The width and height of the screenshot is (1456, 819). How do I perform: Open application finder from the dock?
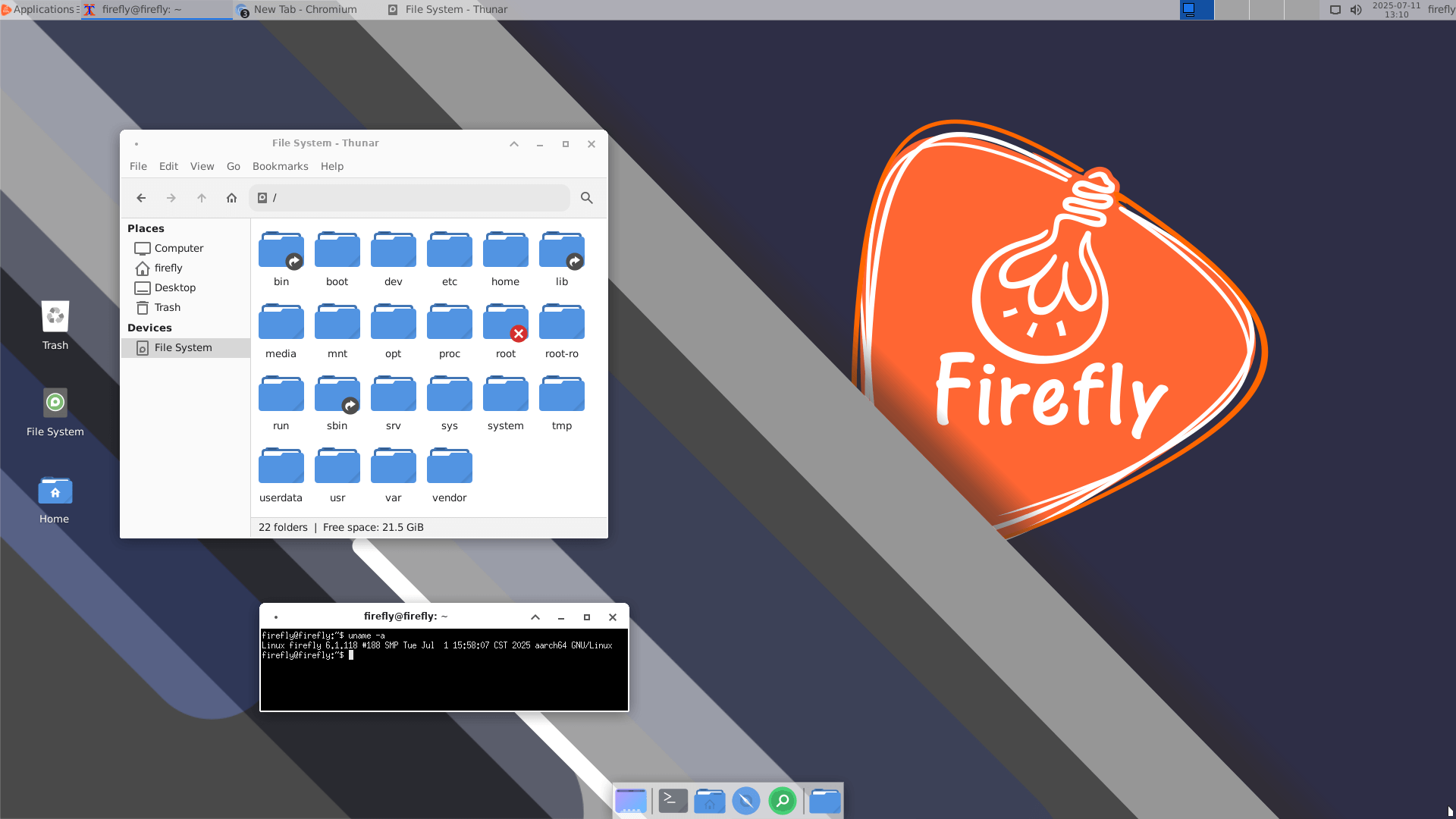(x=783, y=801)
